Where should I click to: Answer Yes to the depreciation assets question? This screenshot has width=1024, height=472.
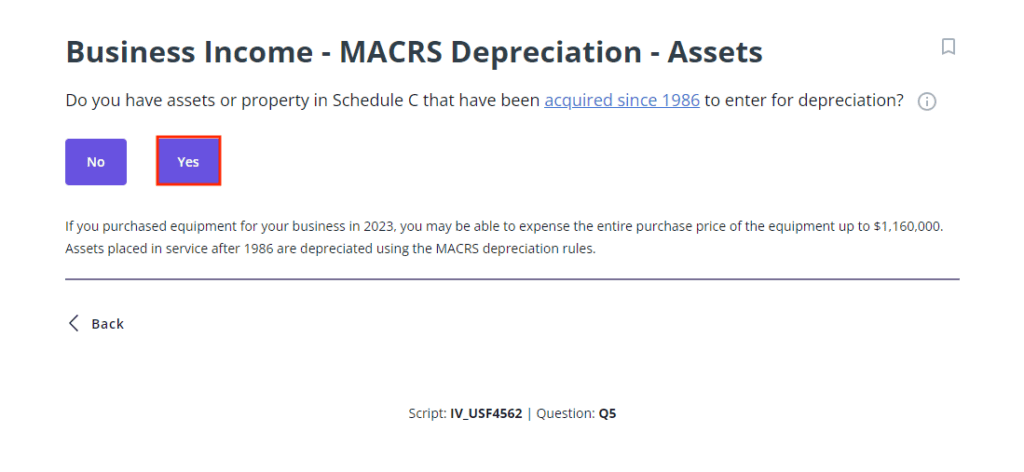pyautogui.click(x=188, y=162)
